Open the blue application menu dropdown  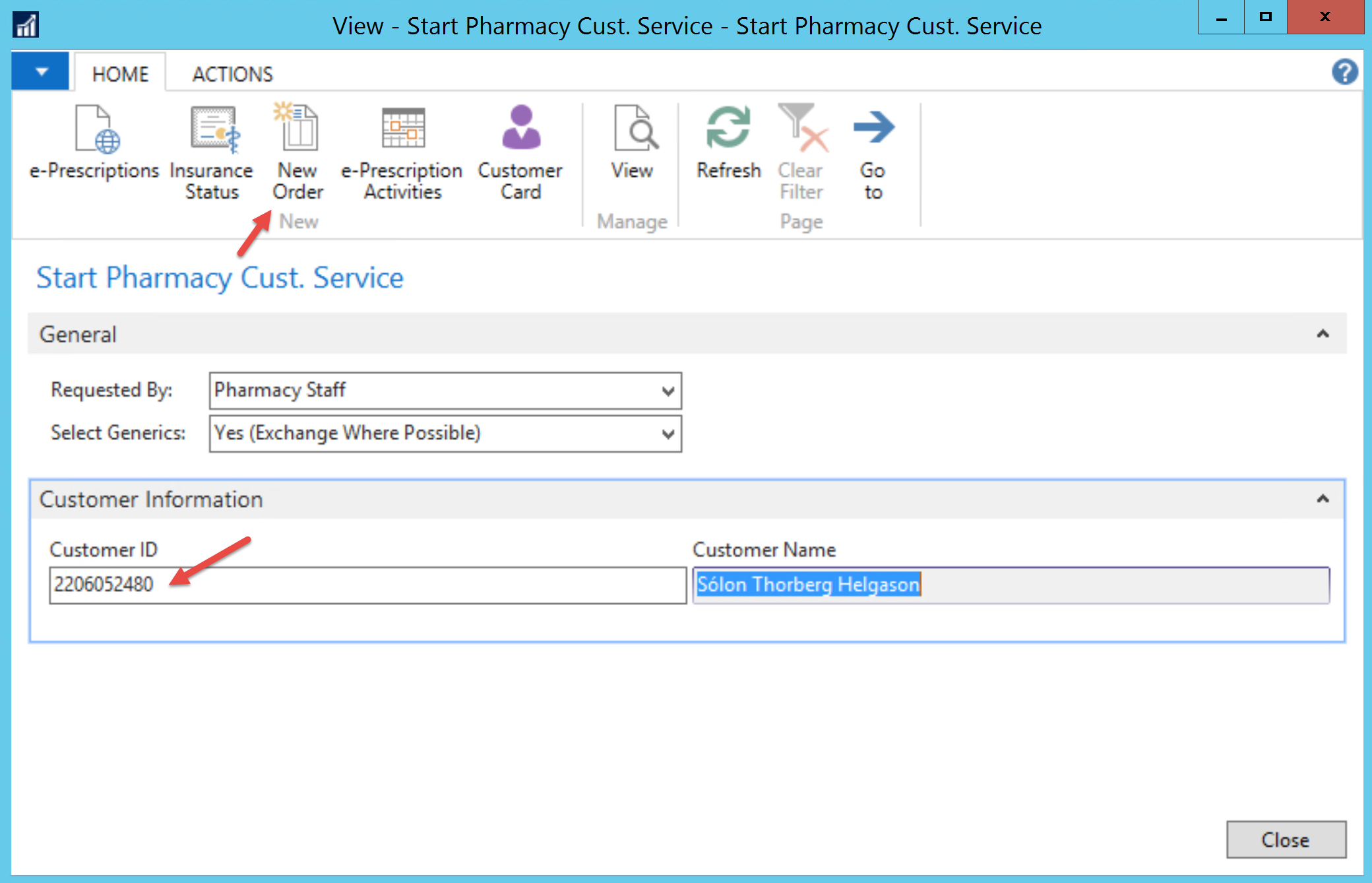41,71
